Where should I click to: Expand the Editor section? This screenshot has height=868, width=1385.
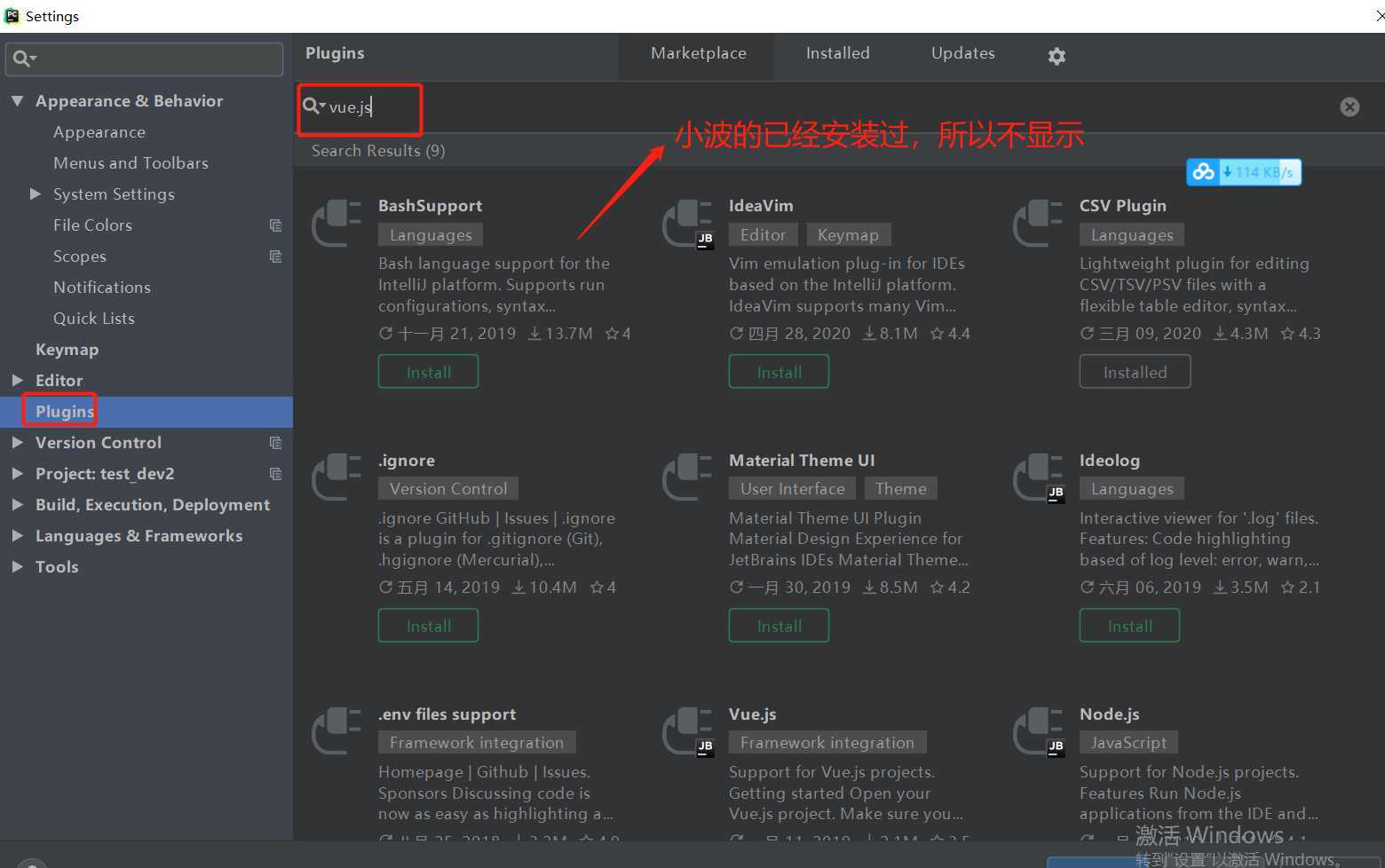coord(17,380)
